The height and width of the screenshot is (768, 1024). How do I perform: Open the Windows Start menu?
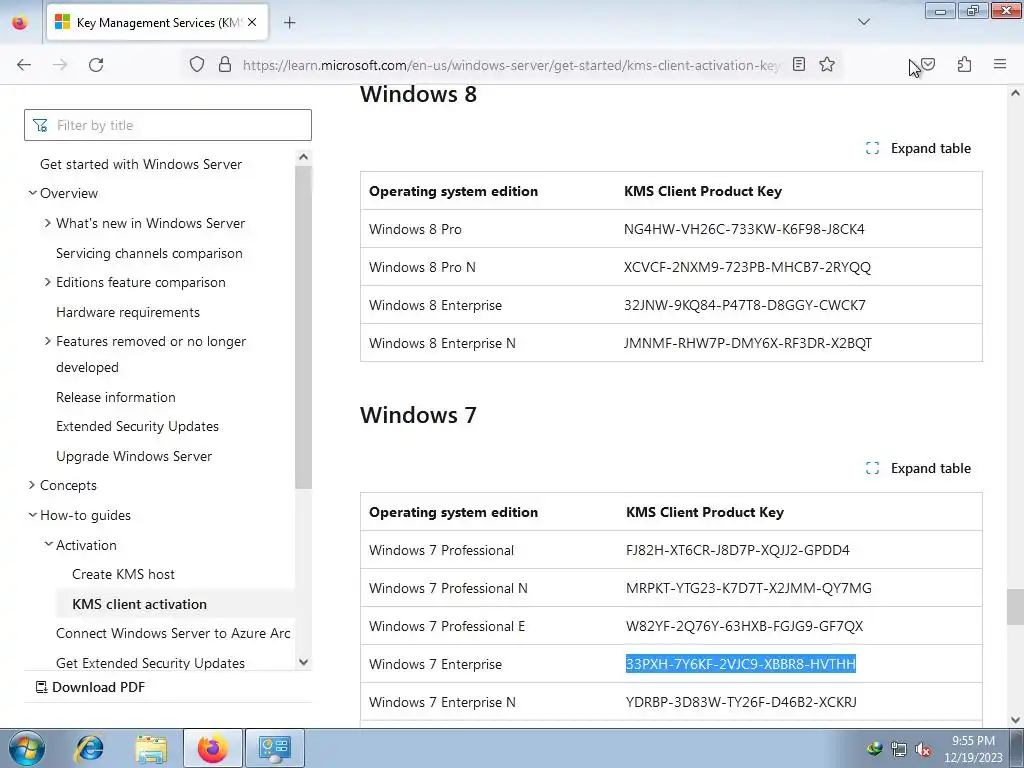[26, 748]
